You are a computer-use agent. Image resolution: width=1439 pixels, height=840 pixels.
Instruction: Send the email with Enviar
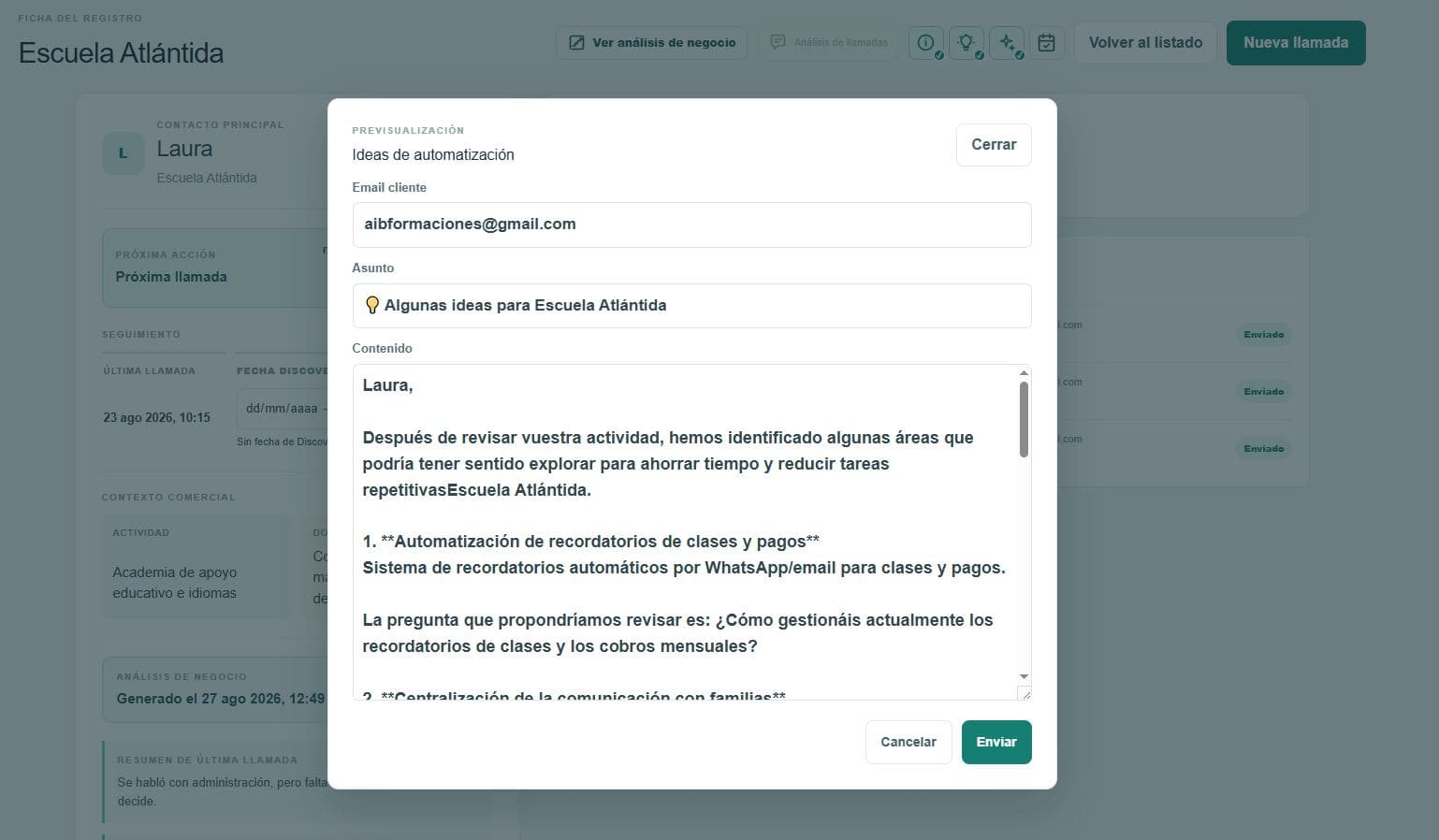[996, 742]
